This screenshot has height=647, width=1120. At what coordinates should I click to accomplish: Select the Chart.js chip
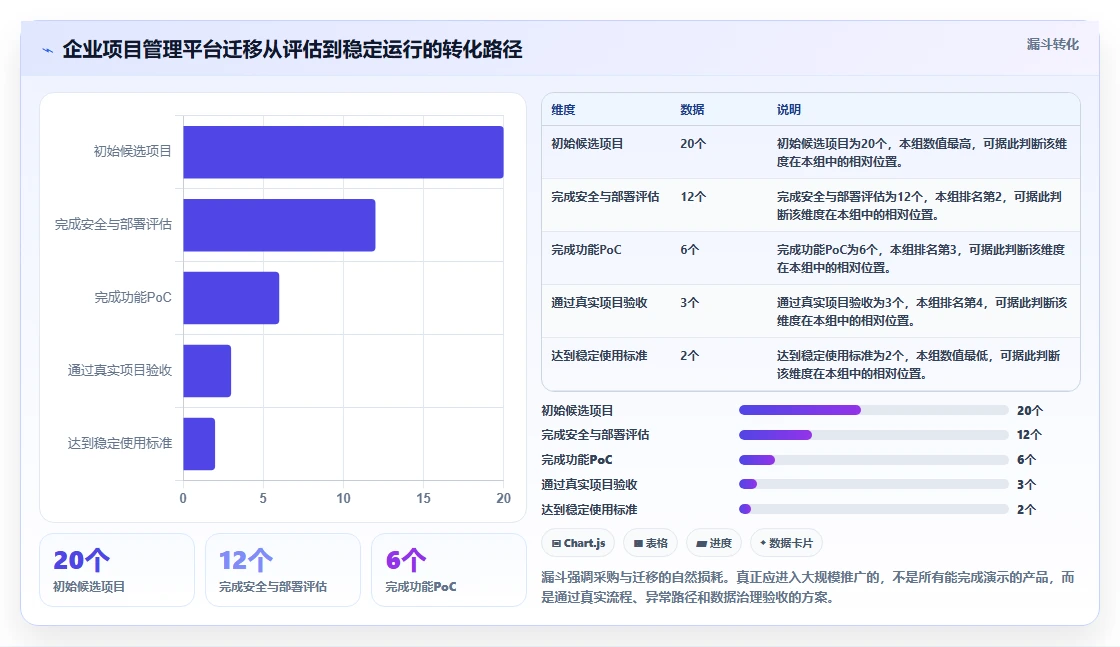coord(578,543)
